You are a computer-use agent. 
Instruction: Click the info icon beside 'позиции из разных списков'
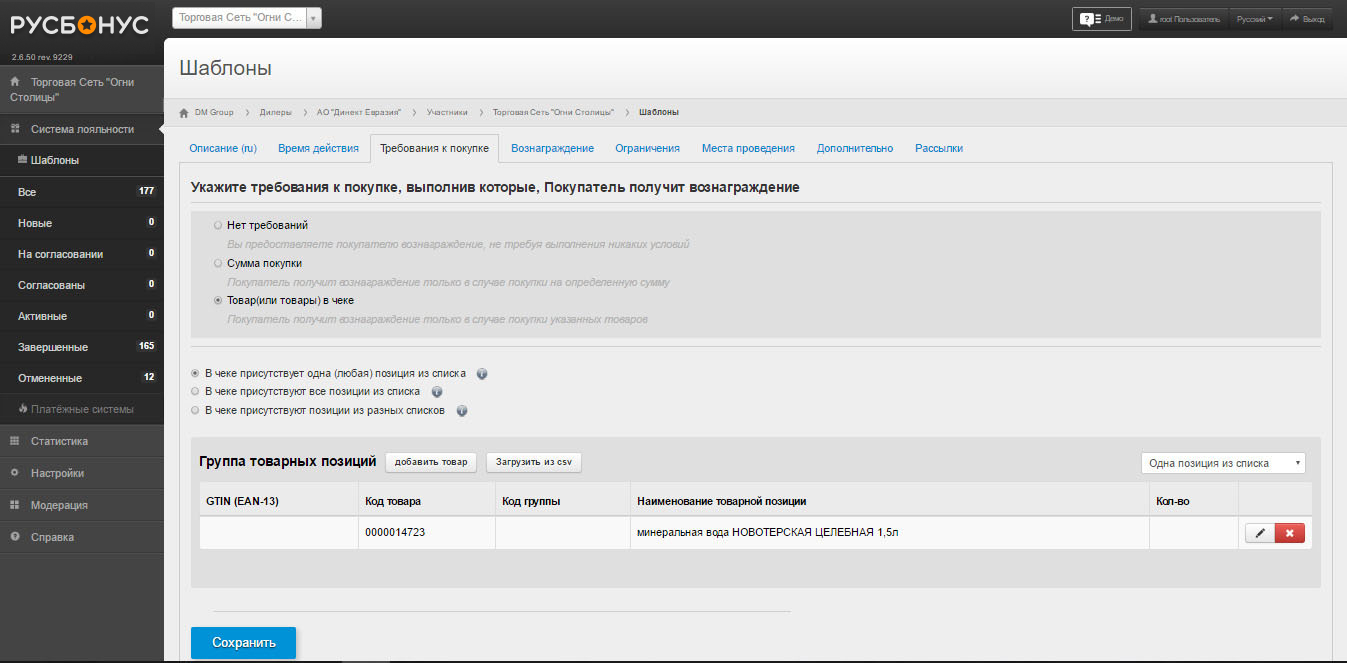click(x=461, y=411)
